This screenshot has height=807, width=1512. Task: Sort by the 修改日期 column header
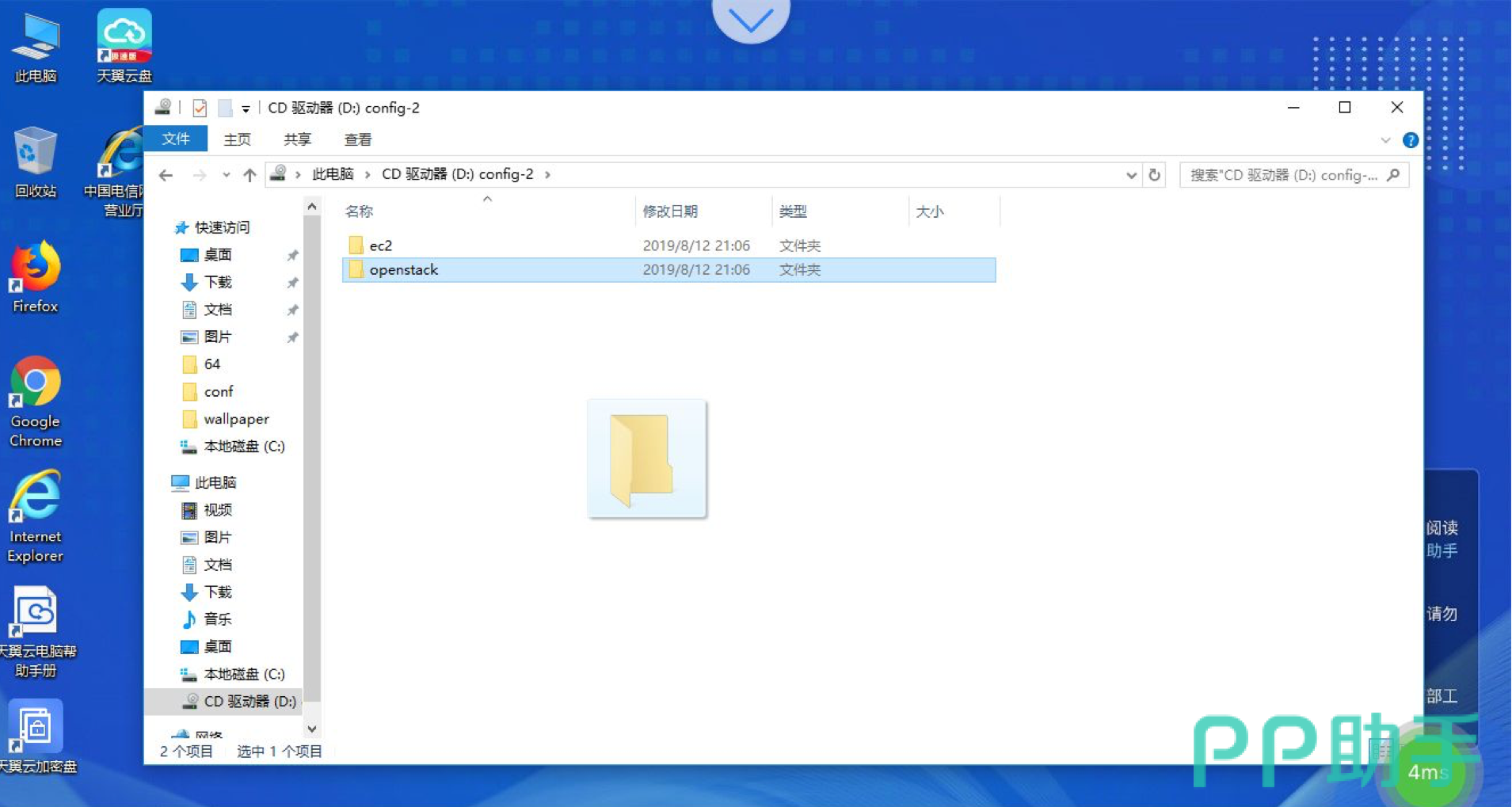[x=670, y=211]
